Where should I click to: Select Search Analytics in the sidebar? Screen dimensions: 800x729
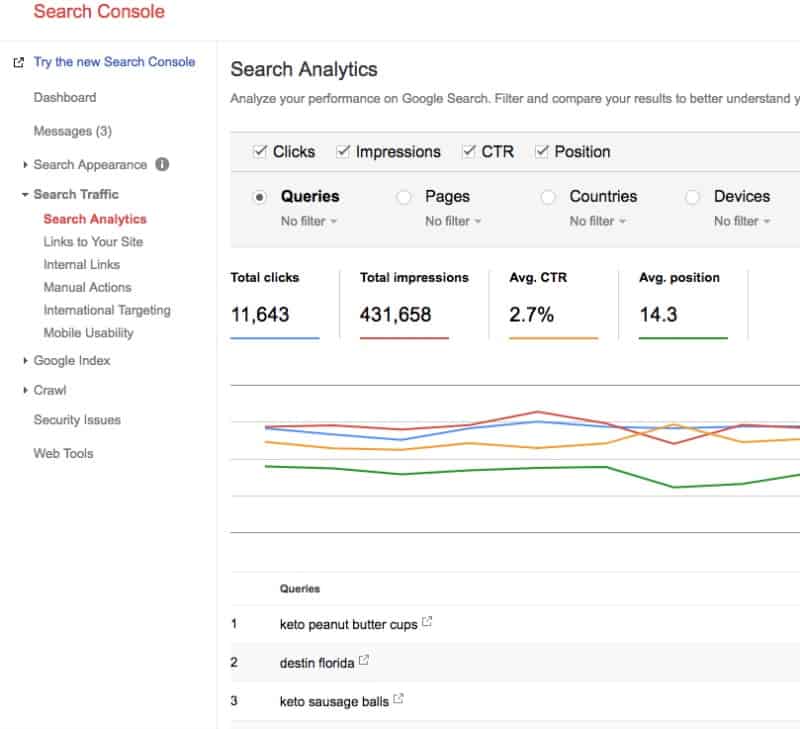(95, 219)
